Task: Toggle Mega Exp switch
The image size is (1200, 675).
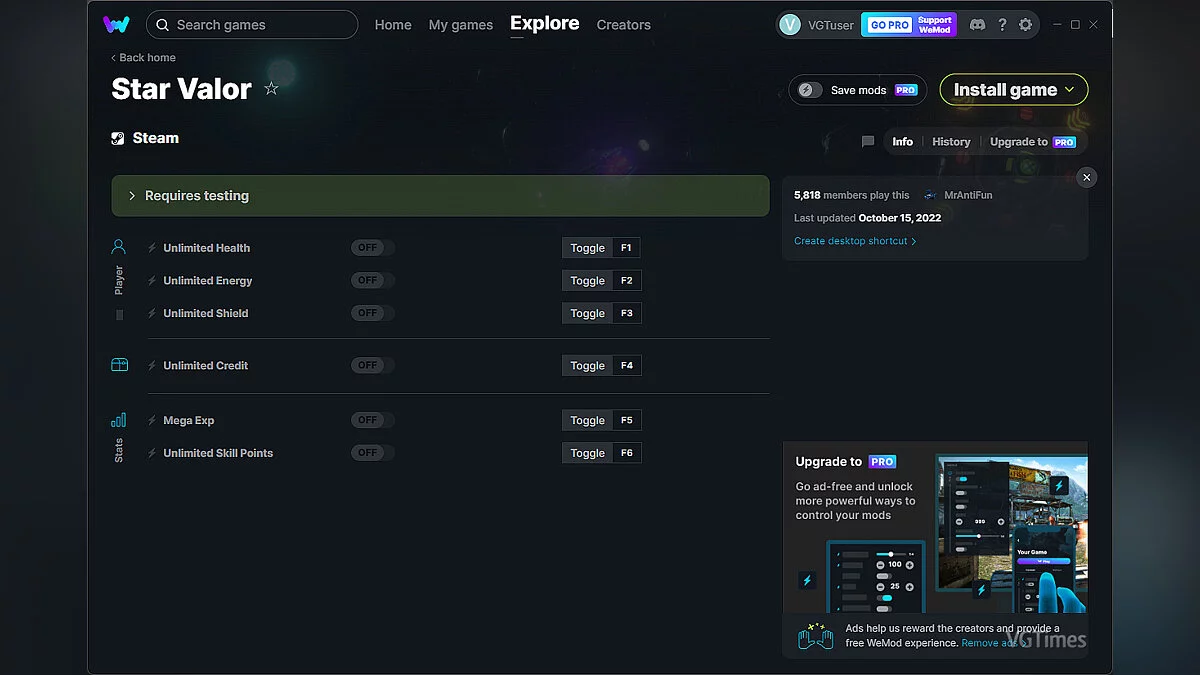Action: pos(372,421)
